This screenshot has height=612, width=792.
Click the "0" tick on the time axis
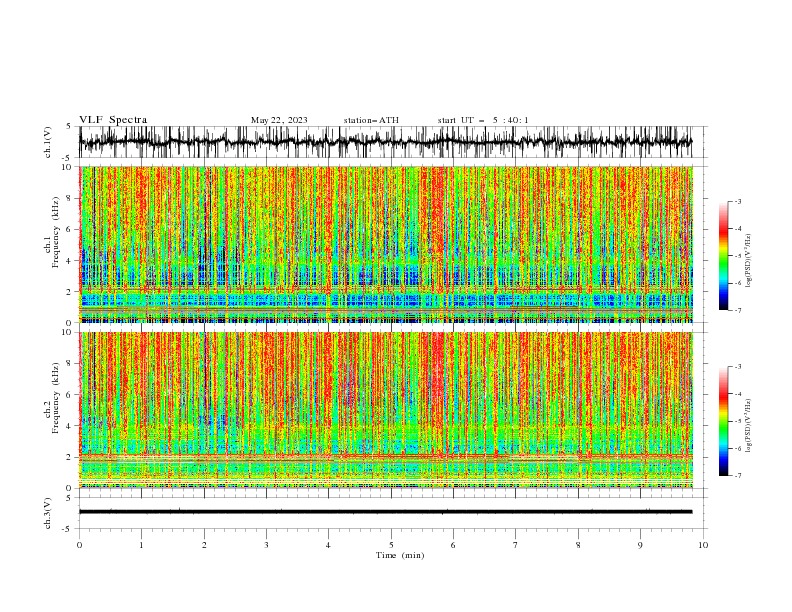pos(79,545)
